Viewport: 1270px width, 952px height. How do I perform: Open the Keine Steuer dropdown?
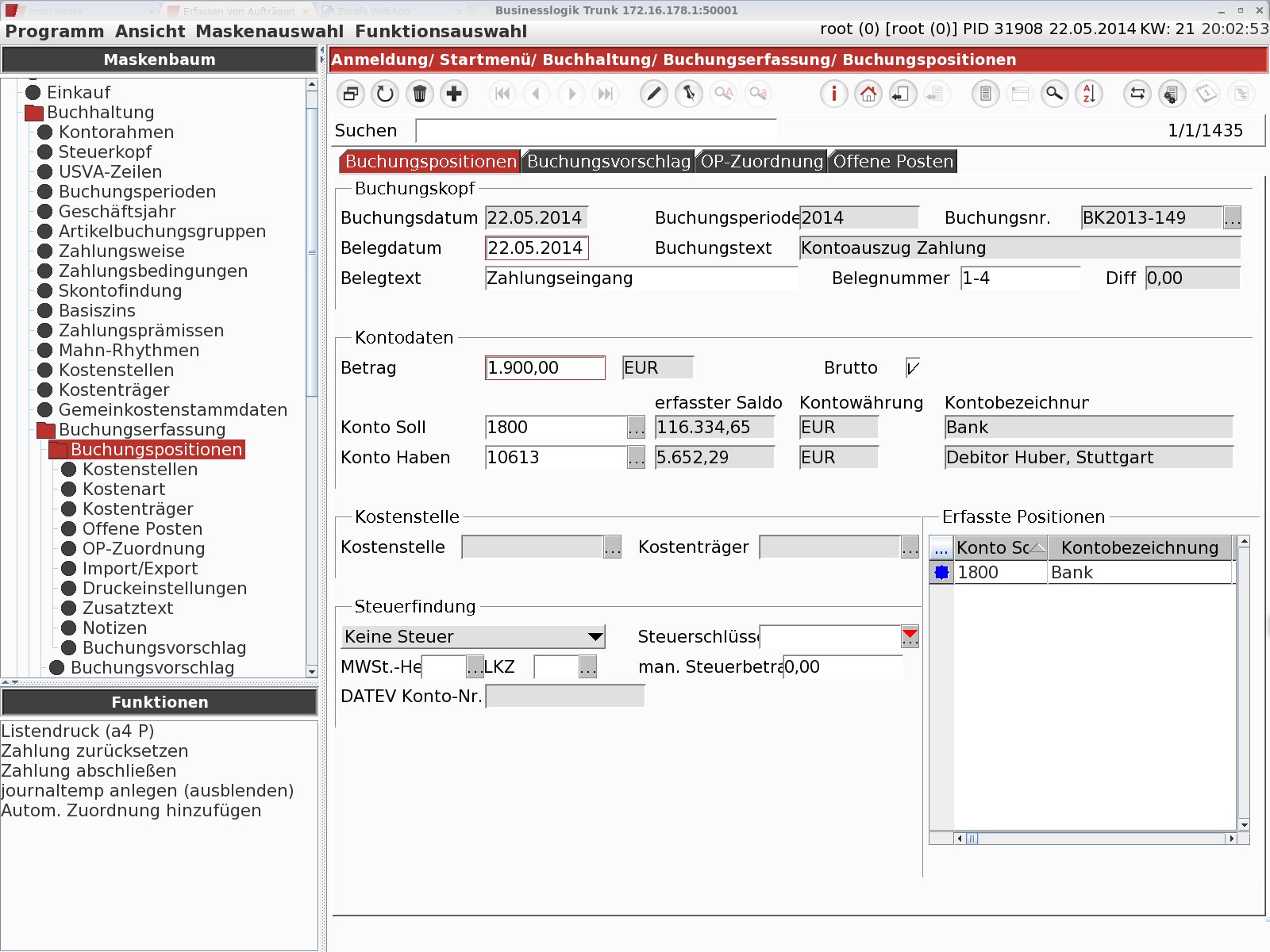(x=473, y=636)
